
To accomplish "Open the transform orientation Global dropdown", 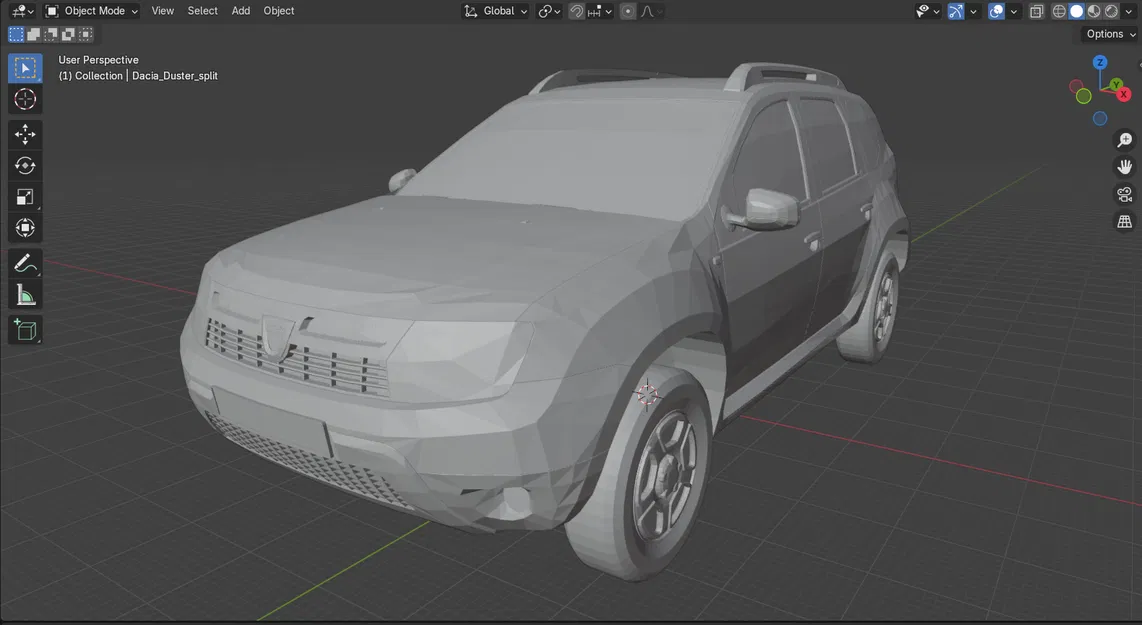I will click(x=496, y=10).
